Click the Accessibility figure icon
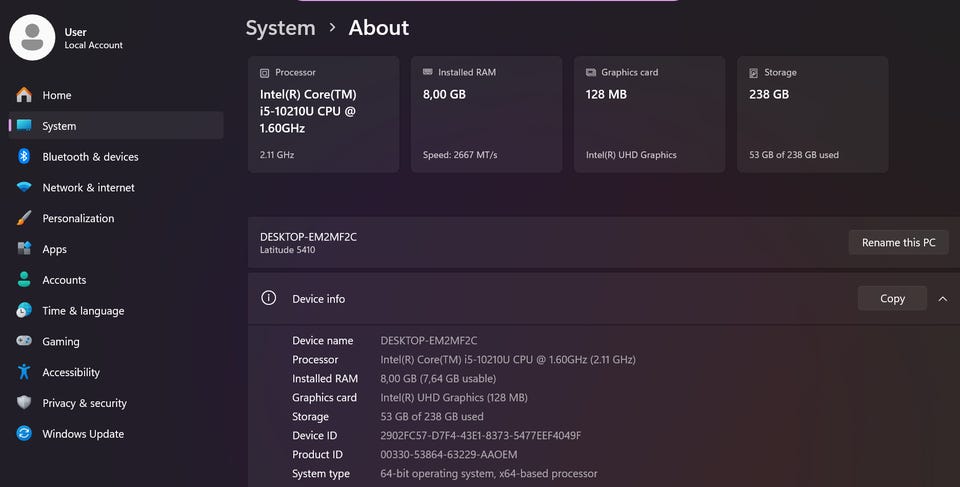 click(x=24, y=372)
